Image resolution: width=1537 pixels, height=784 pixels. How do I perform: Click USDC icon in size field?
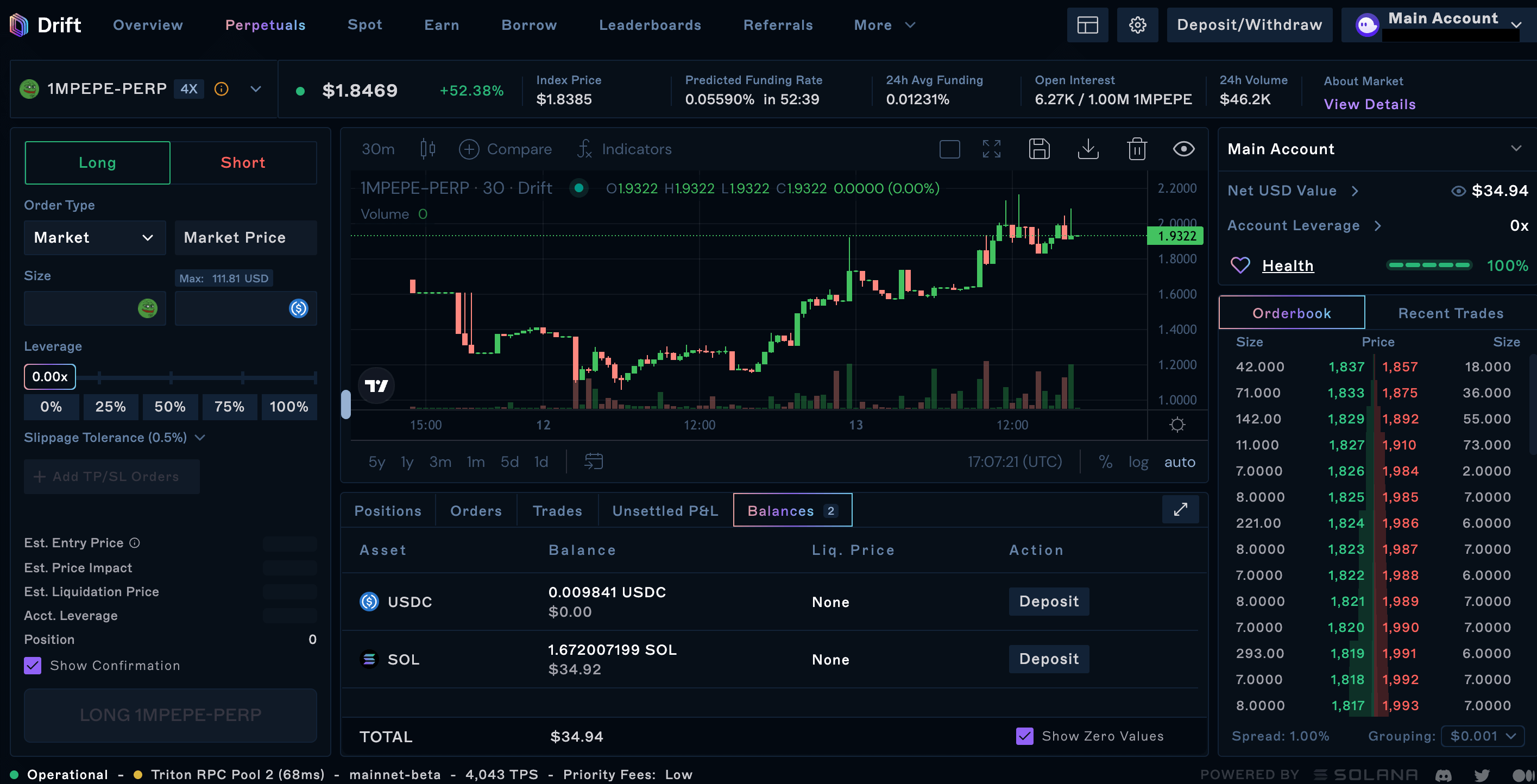(298, 308)
